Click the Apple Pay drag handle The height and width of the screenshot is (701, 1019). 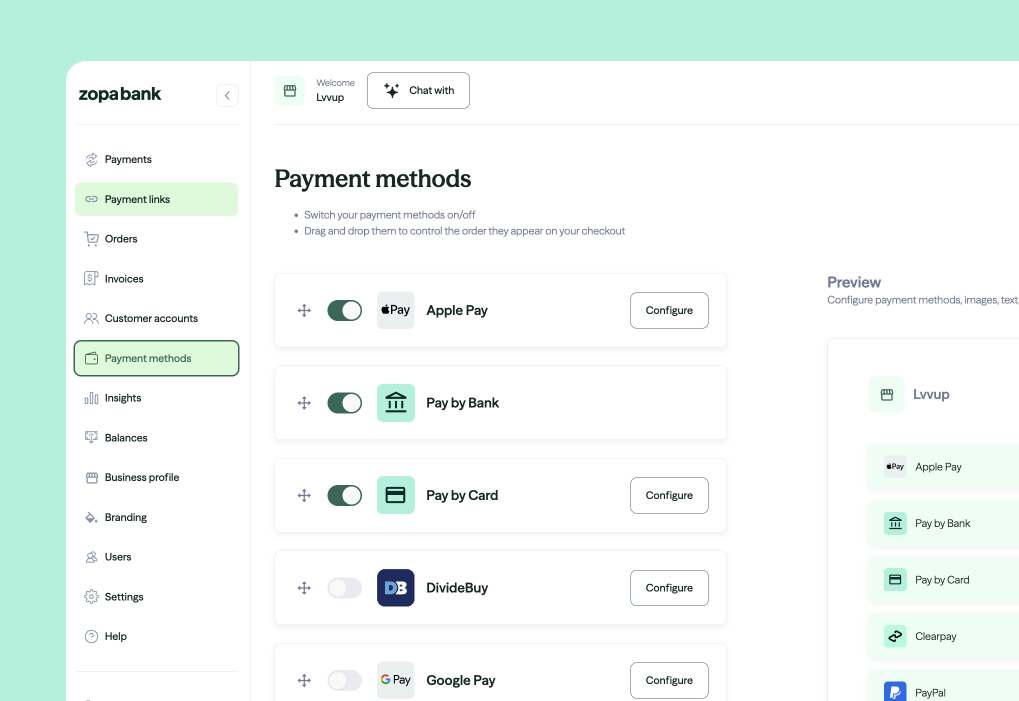tap(304, 311)
